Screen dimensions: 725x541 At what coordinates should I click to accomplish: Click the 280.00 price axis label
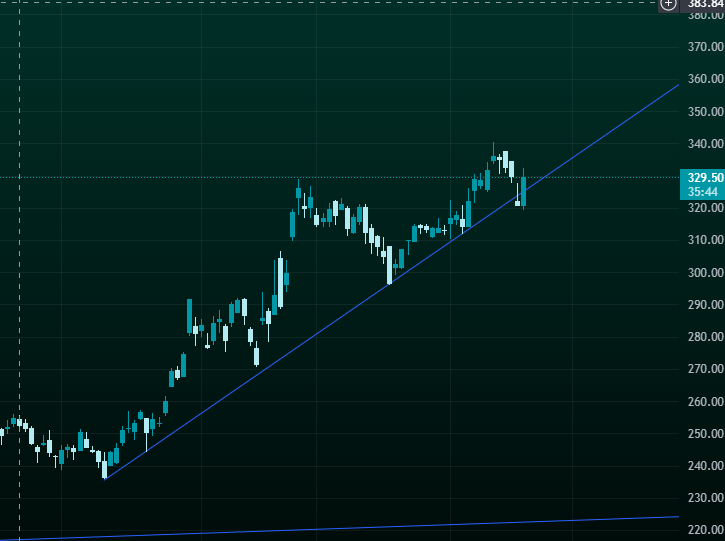click(706, 337)
